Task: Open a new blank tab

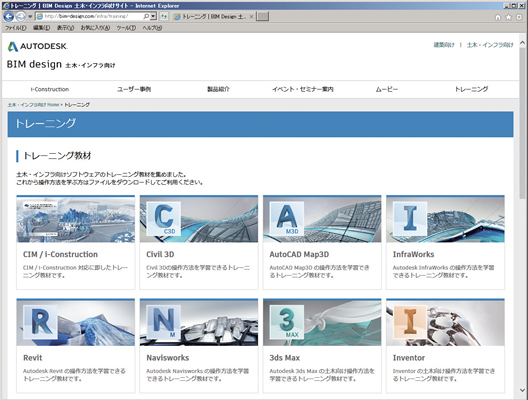Action: tap(262, 16)
